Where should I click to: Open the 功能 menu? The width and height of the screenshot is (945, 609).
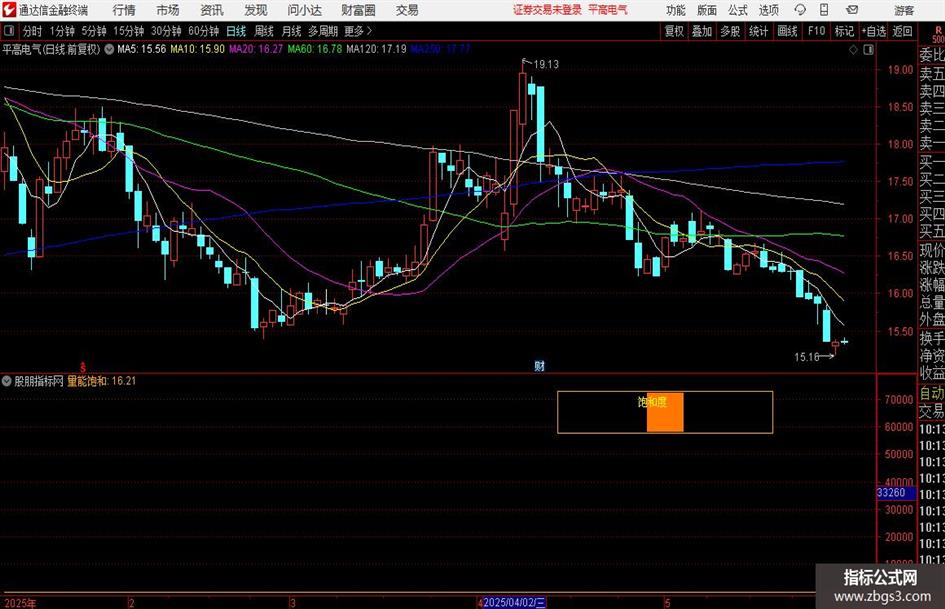[x=676, y=10]
